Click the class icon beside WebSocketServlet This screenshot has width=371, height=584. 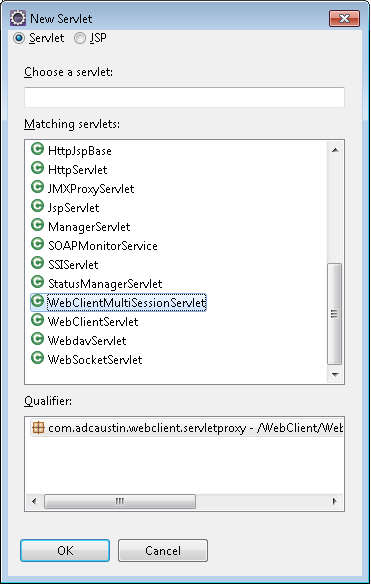coord(37,358)
